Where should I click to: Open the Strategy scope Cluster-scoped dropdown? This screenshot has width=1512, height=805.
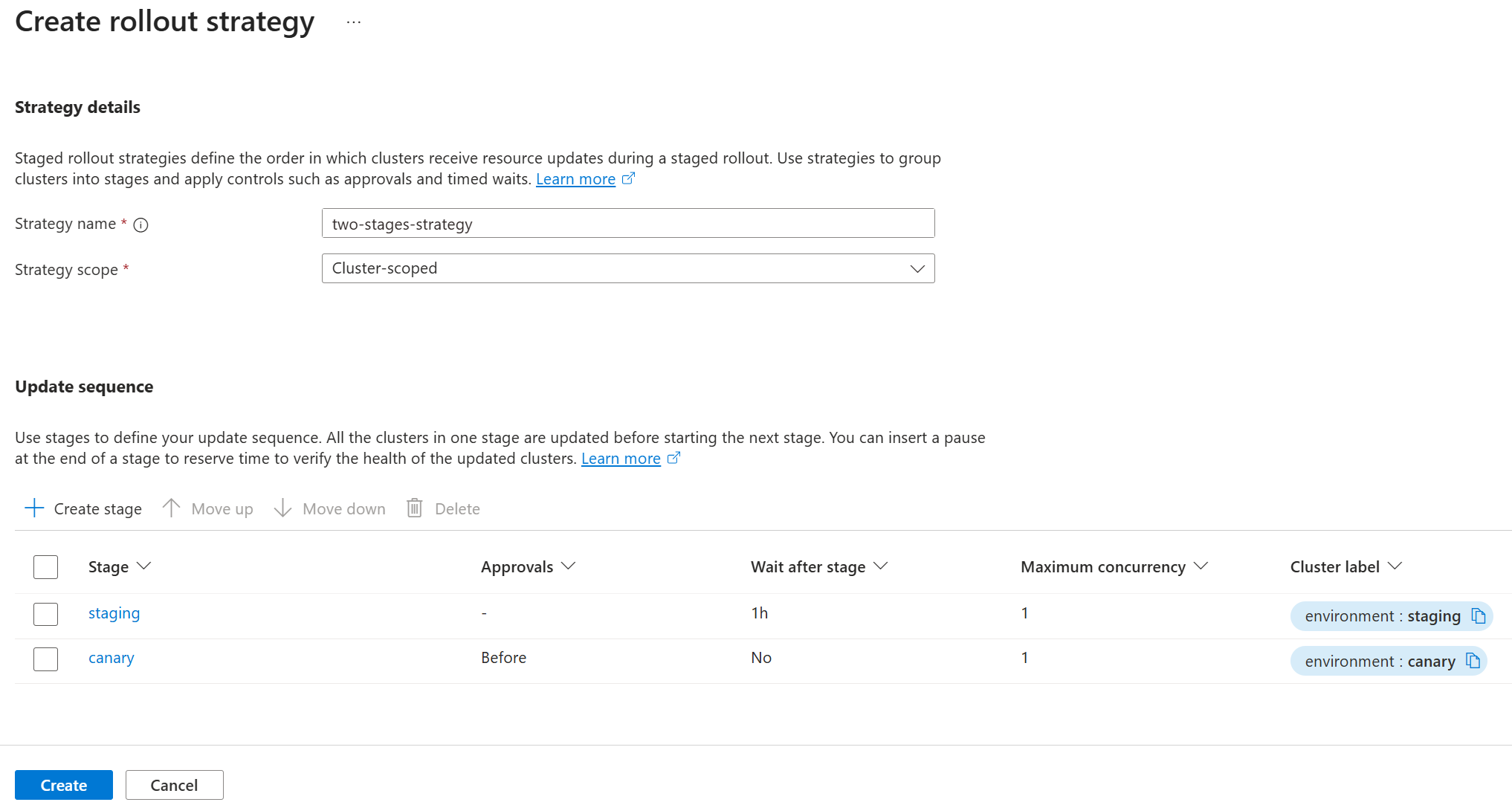click(x=628, y=268)
